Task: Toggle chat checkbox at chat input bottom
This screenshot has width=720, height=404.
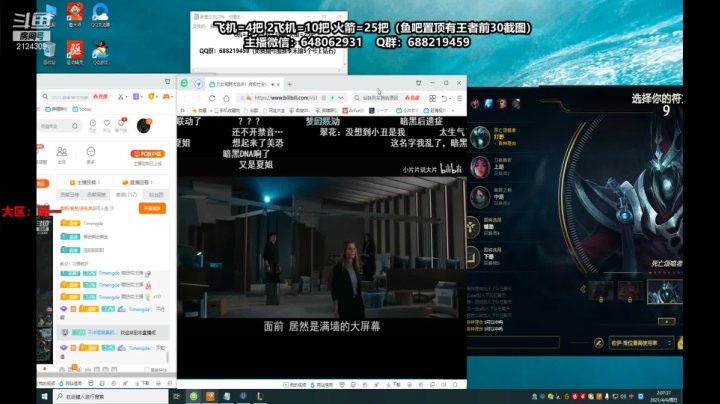Action: pos(147,370)
